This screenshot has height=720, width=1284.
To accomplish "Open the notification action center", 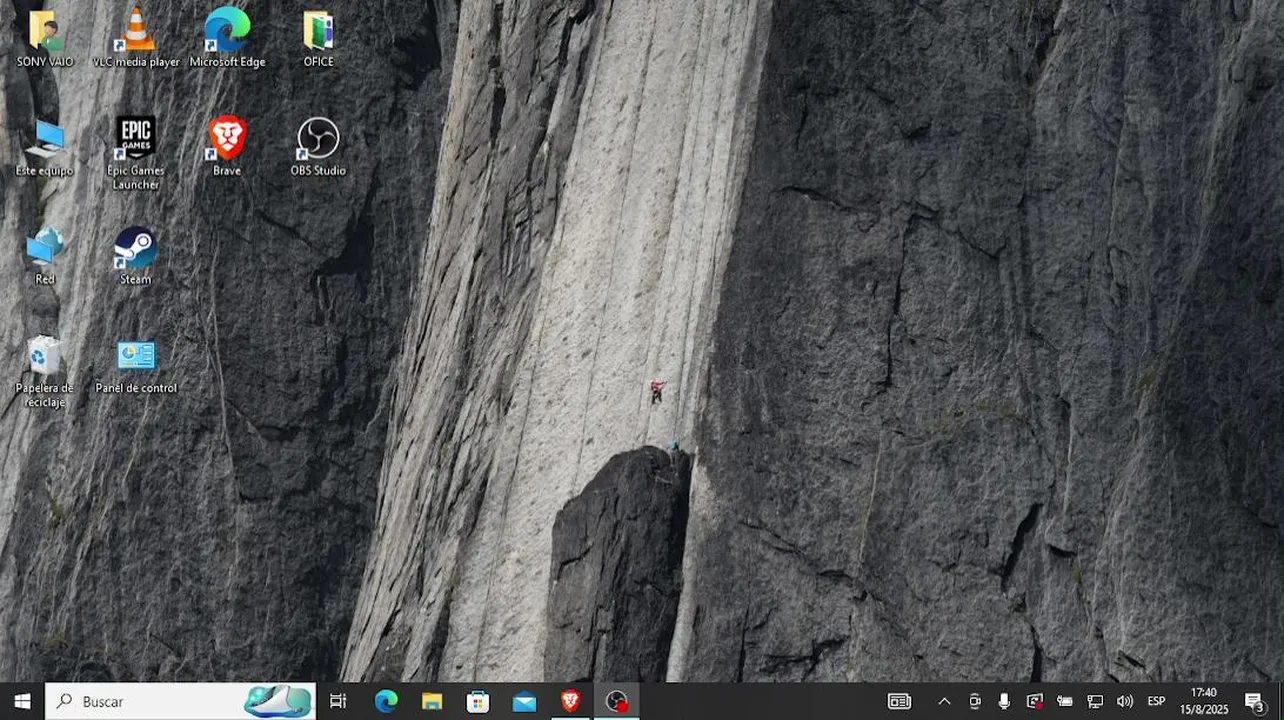I will (1254, 701).
